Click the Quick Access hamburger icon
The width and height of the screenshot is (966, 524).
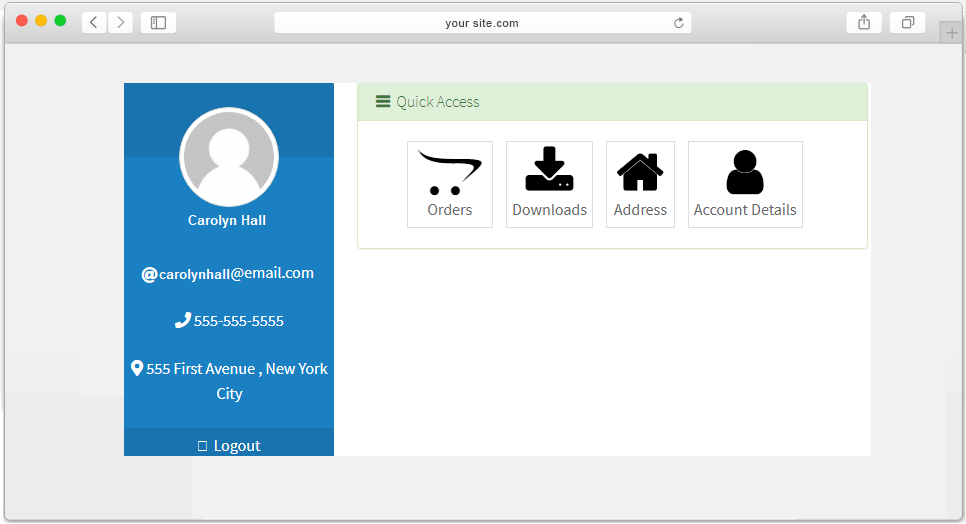tap(383, 102)
